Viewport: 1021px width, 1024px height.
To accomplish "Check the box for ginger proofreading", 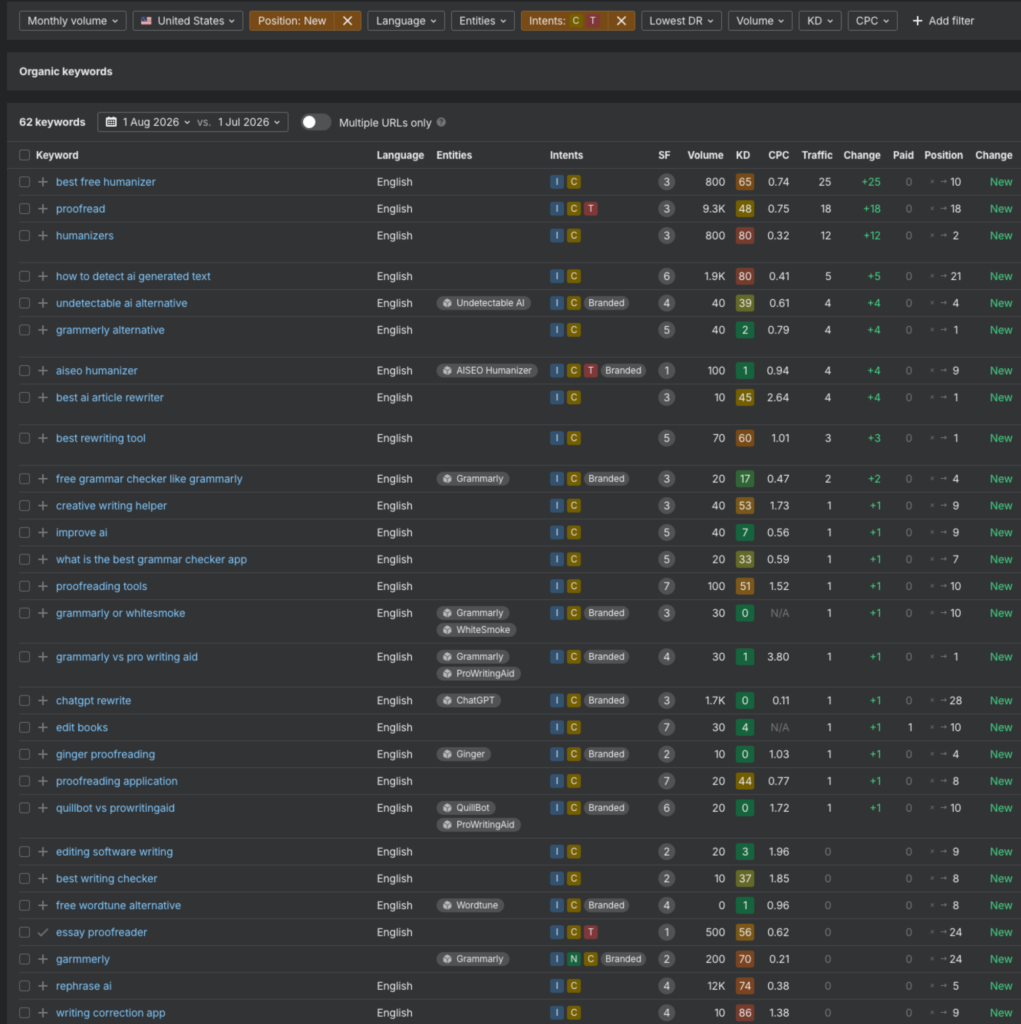I will (24, 754).
